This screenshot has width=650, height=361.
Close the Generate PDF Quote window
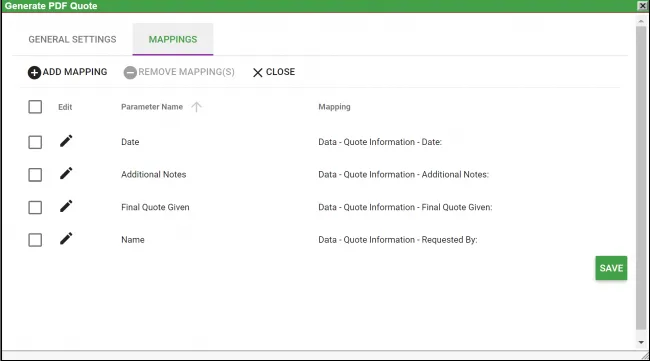[x=643, y=5]
